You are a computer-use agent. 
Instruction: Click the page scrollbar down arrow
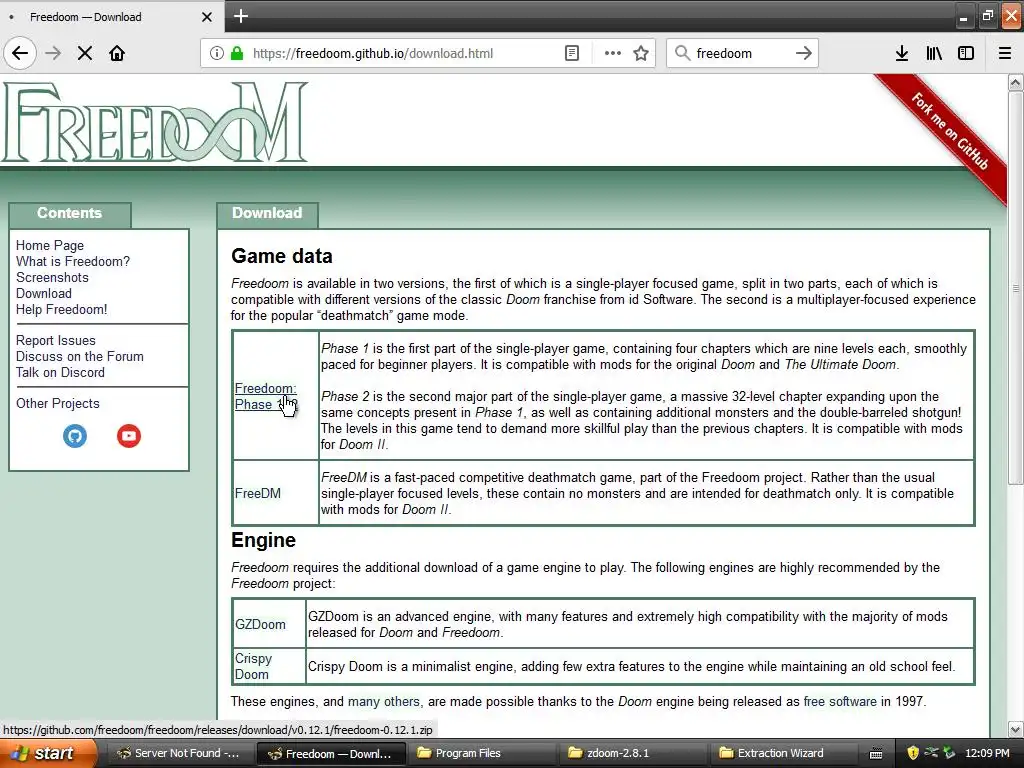(1016, 729)
